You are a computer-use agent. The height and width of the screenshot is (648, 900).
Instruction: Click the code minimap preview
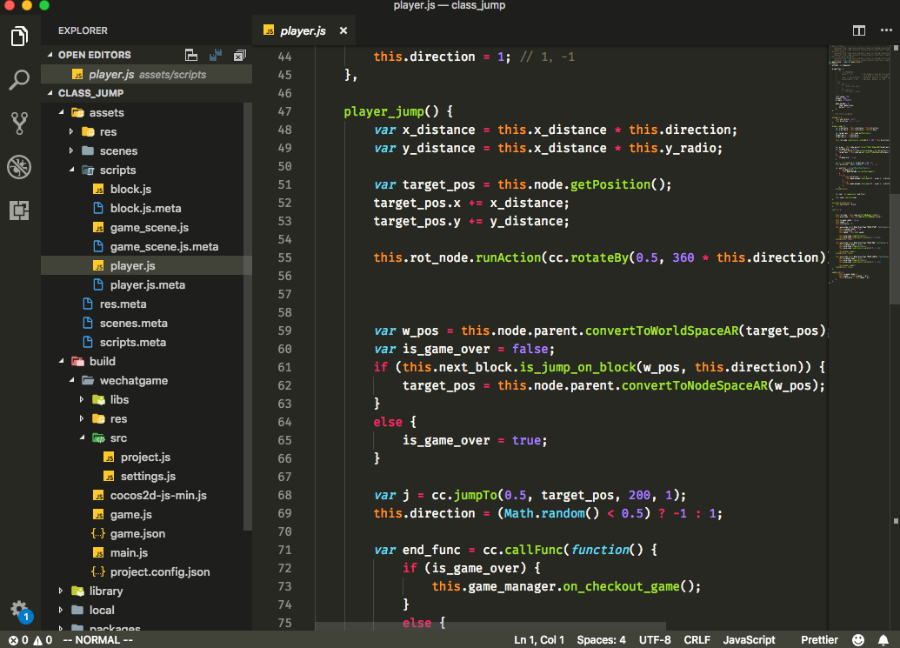click(x=859, y=164)
